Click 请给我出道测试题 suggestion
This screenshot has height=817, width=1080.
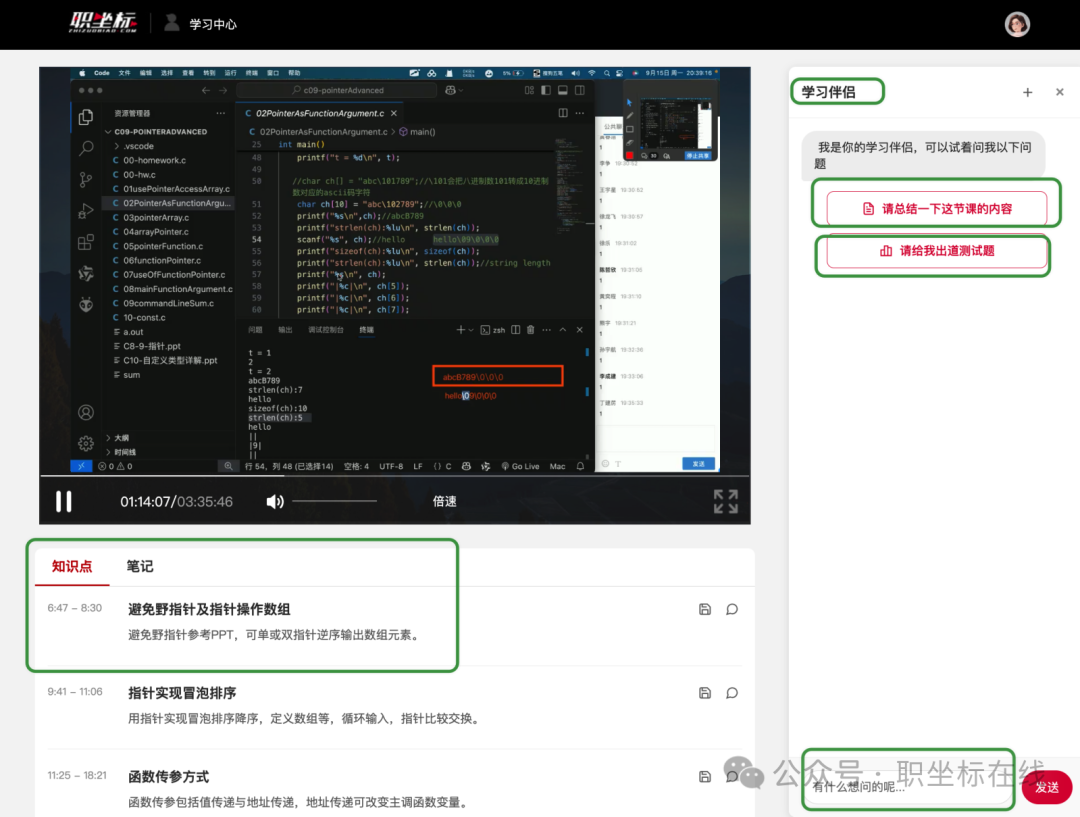tap(937, 251)
